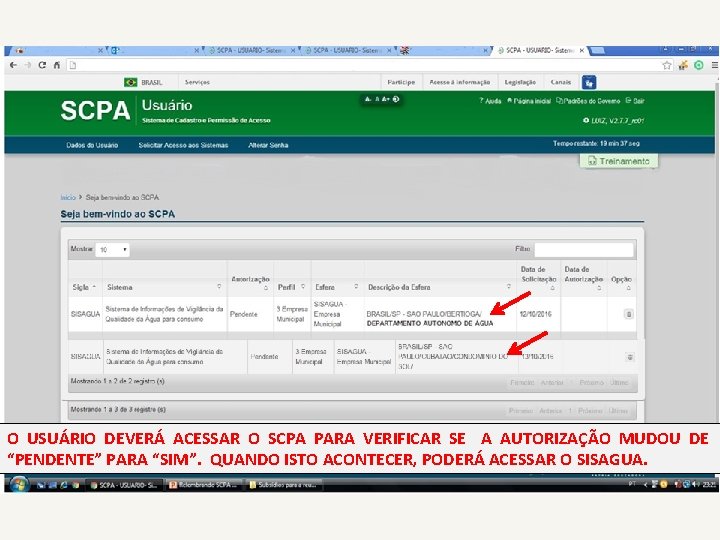This screenshot has height=540, width=720.
Task: Delete the 12/10/2016 BERTIOGA request row
Action: point(629,314)
